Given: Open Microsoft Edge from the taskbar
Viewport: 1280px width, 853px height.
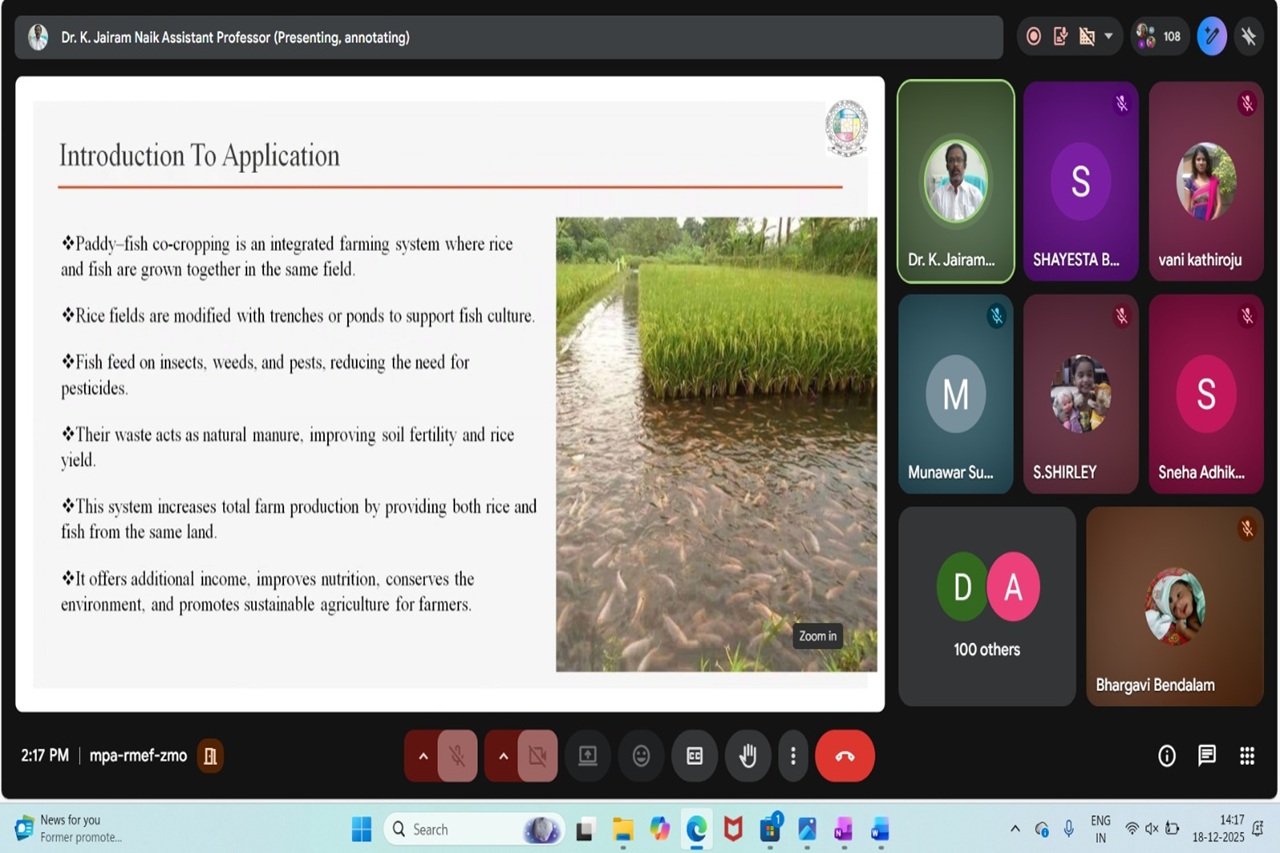Looking at the screenshot, I should [x=696, y=829].
